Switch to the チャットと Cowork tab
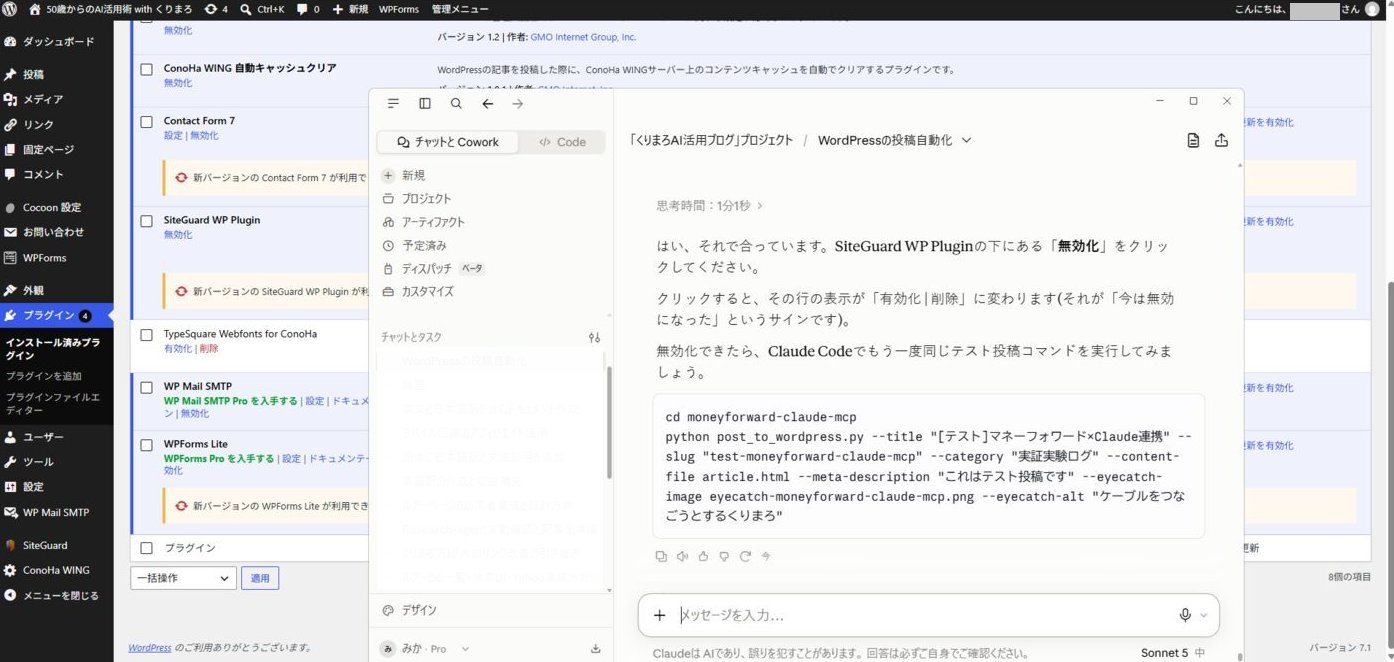 [448, 142]
